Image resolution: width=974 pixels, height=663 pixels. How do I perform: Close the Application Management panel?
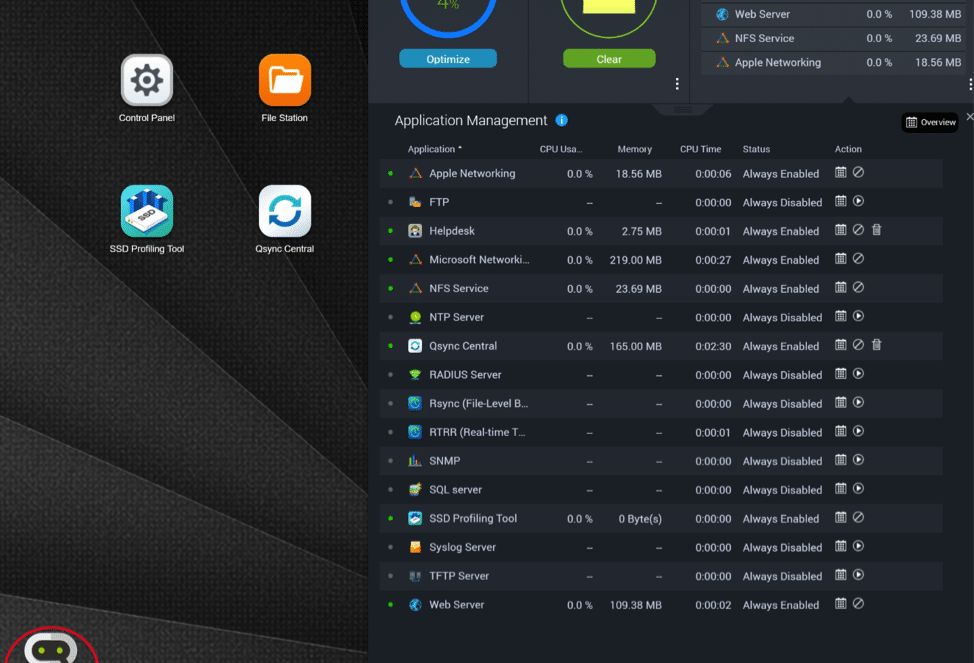click(x=970, y=117)
